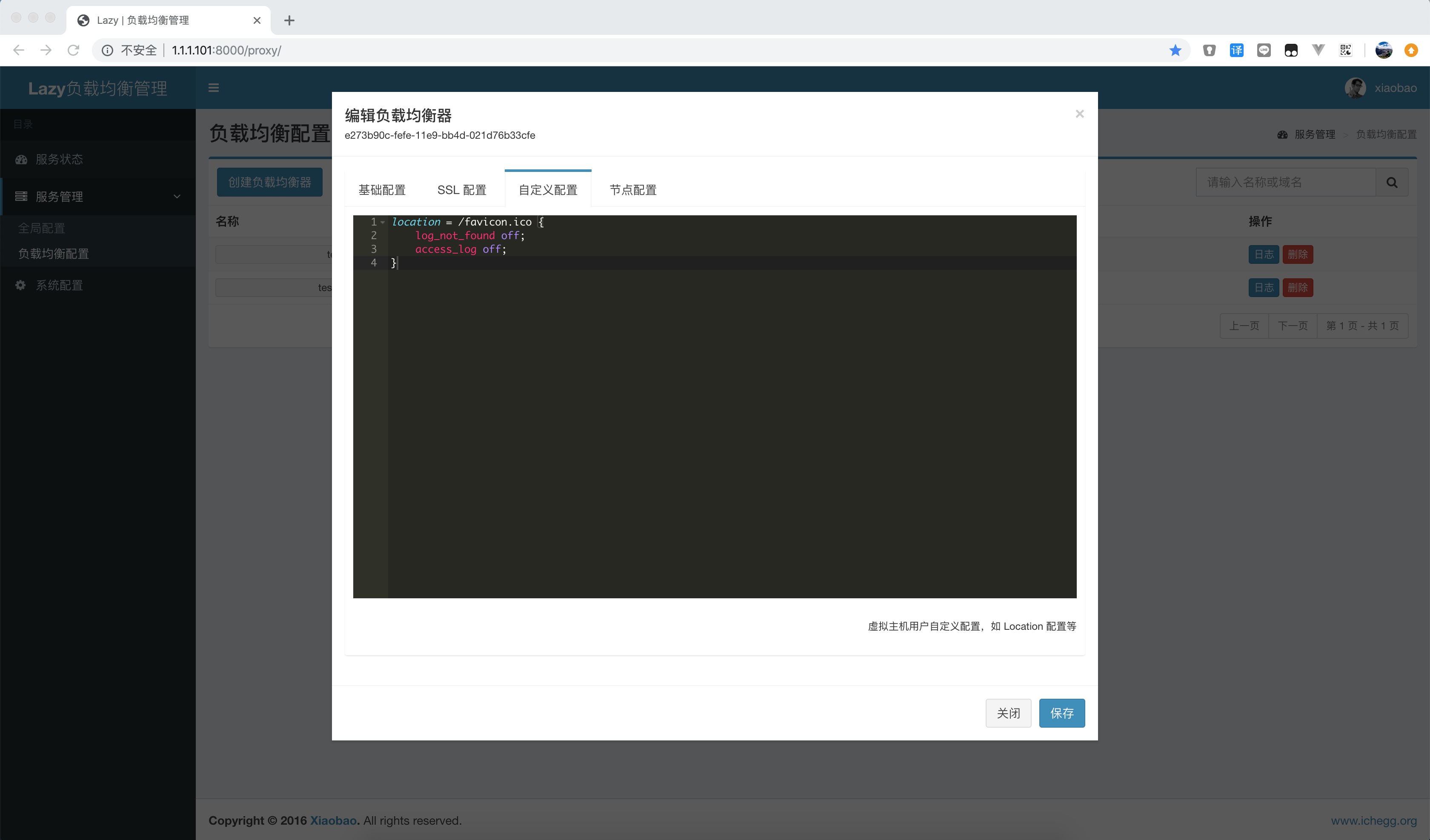Select the 节点配置 tab

(633, 190)
